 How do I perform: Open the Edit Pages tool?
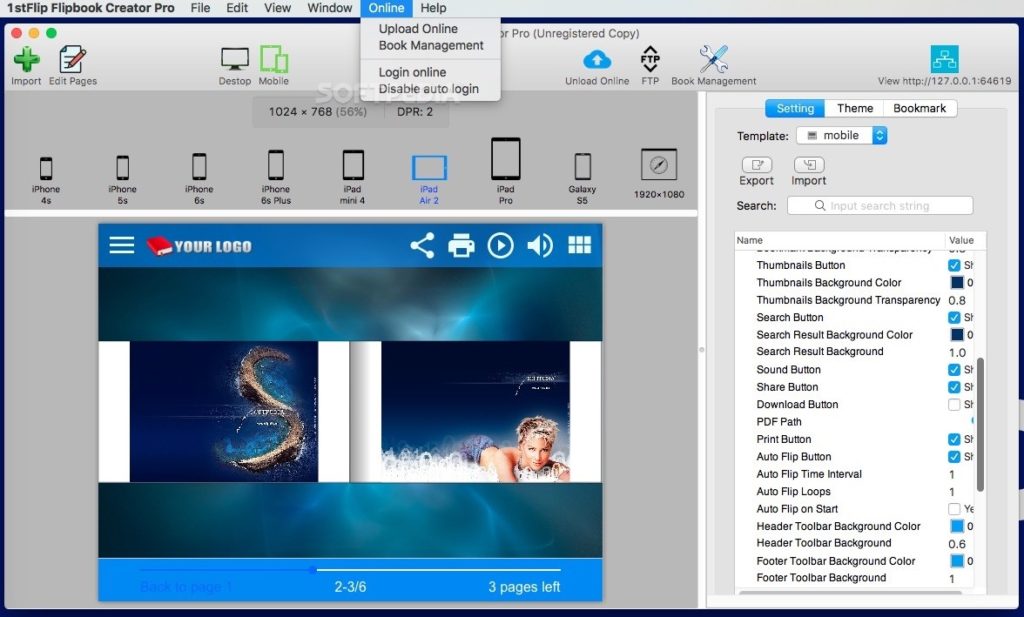click(72, 59)
